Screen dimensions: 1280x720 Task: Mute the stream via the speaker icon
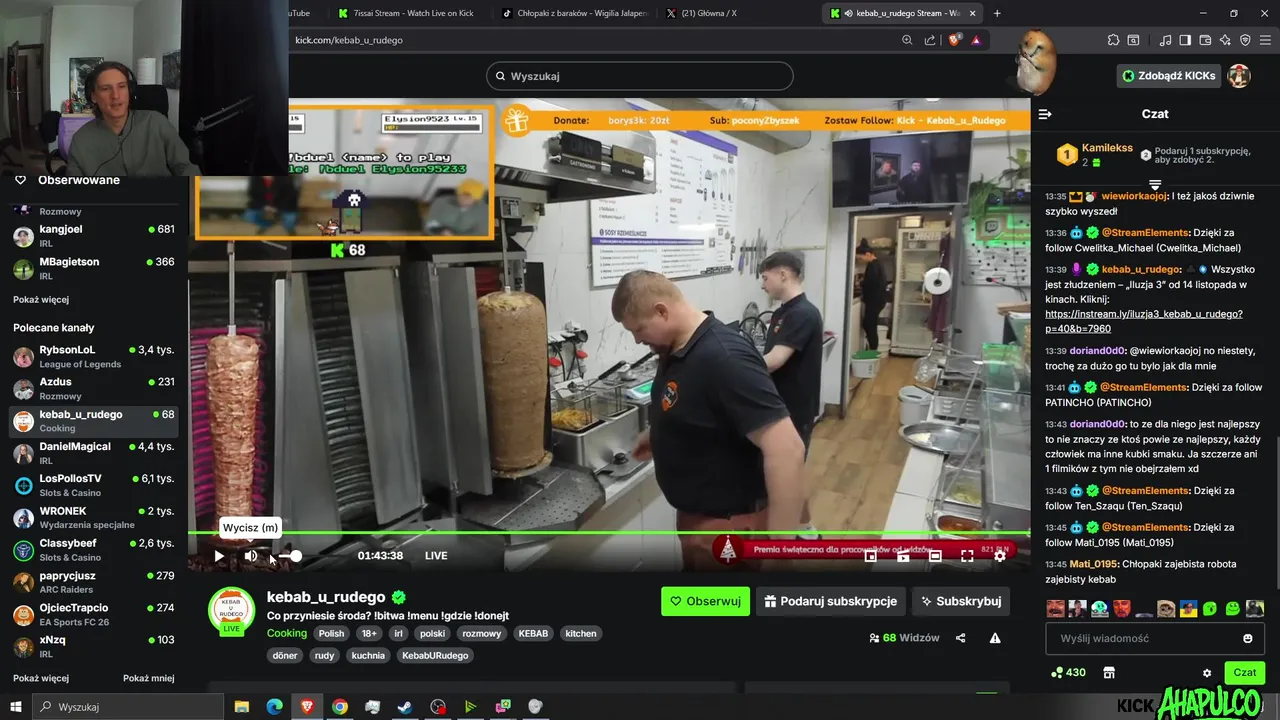coord(251,556)
